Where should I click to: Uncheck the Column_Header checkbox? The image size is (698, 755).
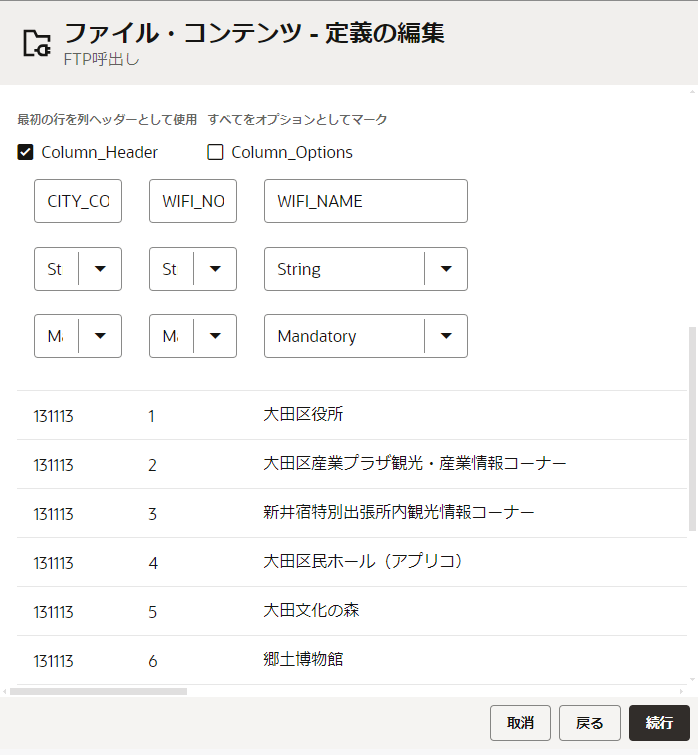[26, 153]
